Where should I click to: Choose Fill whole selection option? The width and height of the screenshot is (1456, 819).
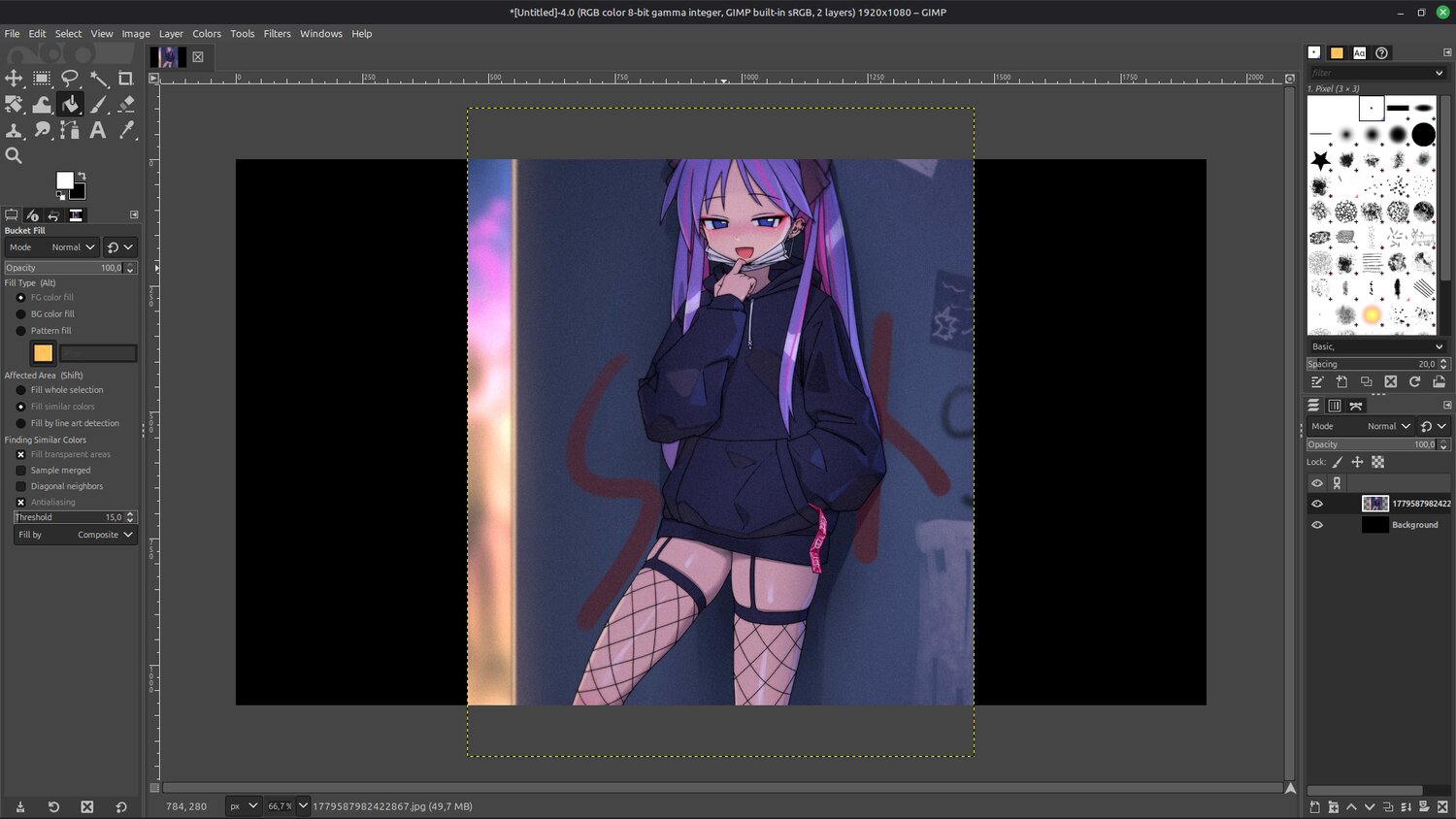coord(20,390)
